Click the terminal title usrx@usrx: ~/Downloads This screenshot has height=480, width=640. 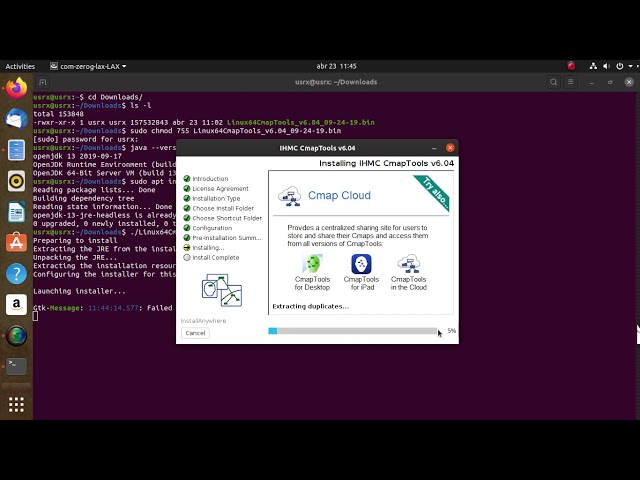[x=336, y=82]
